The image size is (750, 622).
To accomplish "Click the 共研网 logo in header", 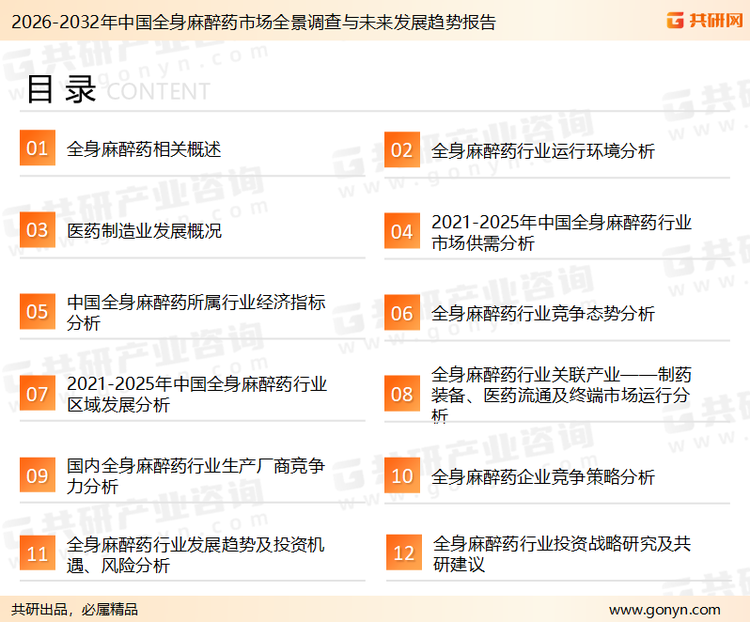I will tap(702, 20).
